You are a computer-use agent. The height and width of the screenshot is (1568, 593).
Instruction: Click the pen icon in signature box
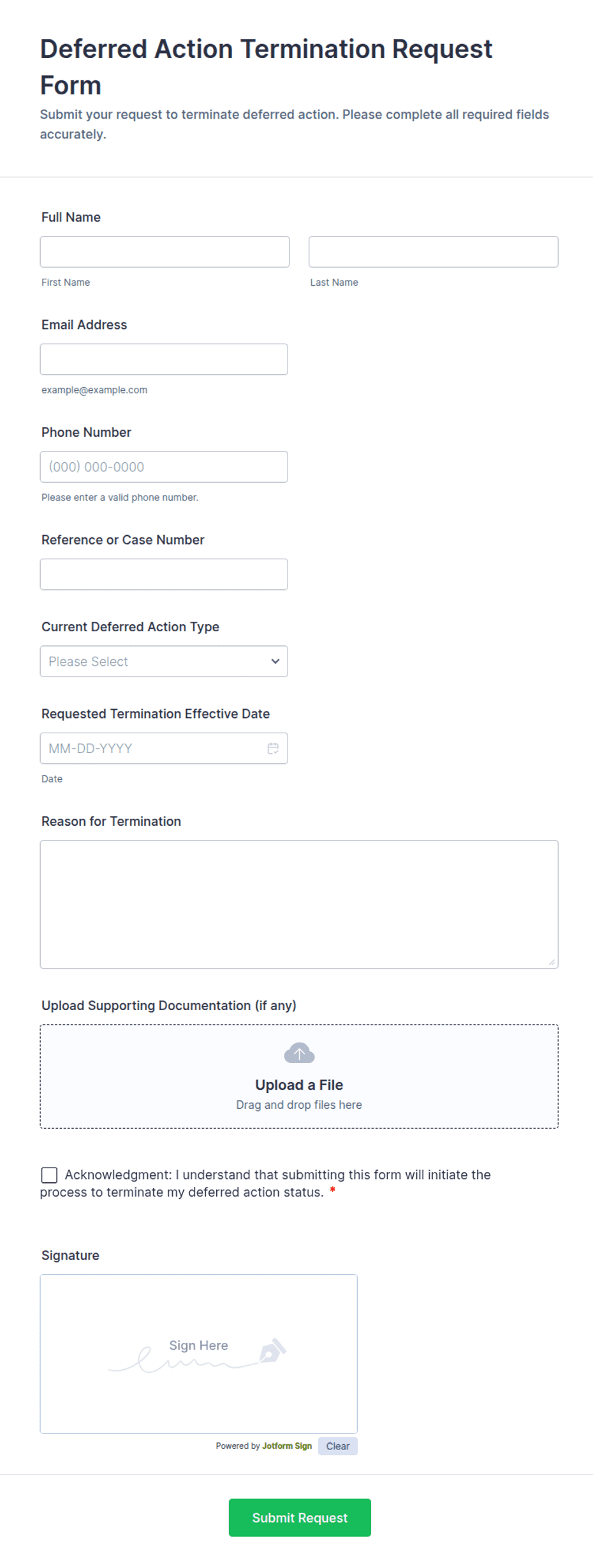pyautogui.click(x=273, y=1350)
